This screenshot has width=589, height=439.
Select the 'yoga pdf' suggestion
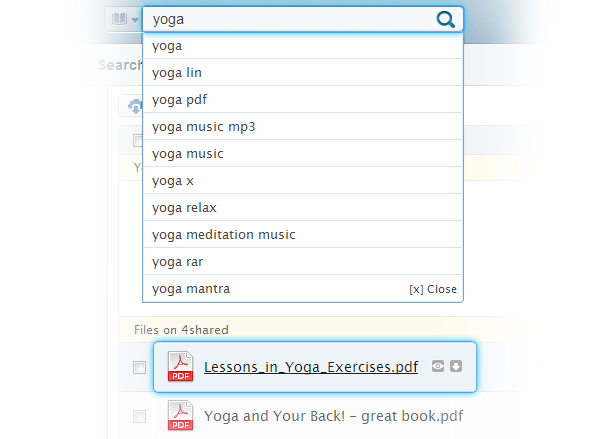pos(303,100)
